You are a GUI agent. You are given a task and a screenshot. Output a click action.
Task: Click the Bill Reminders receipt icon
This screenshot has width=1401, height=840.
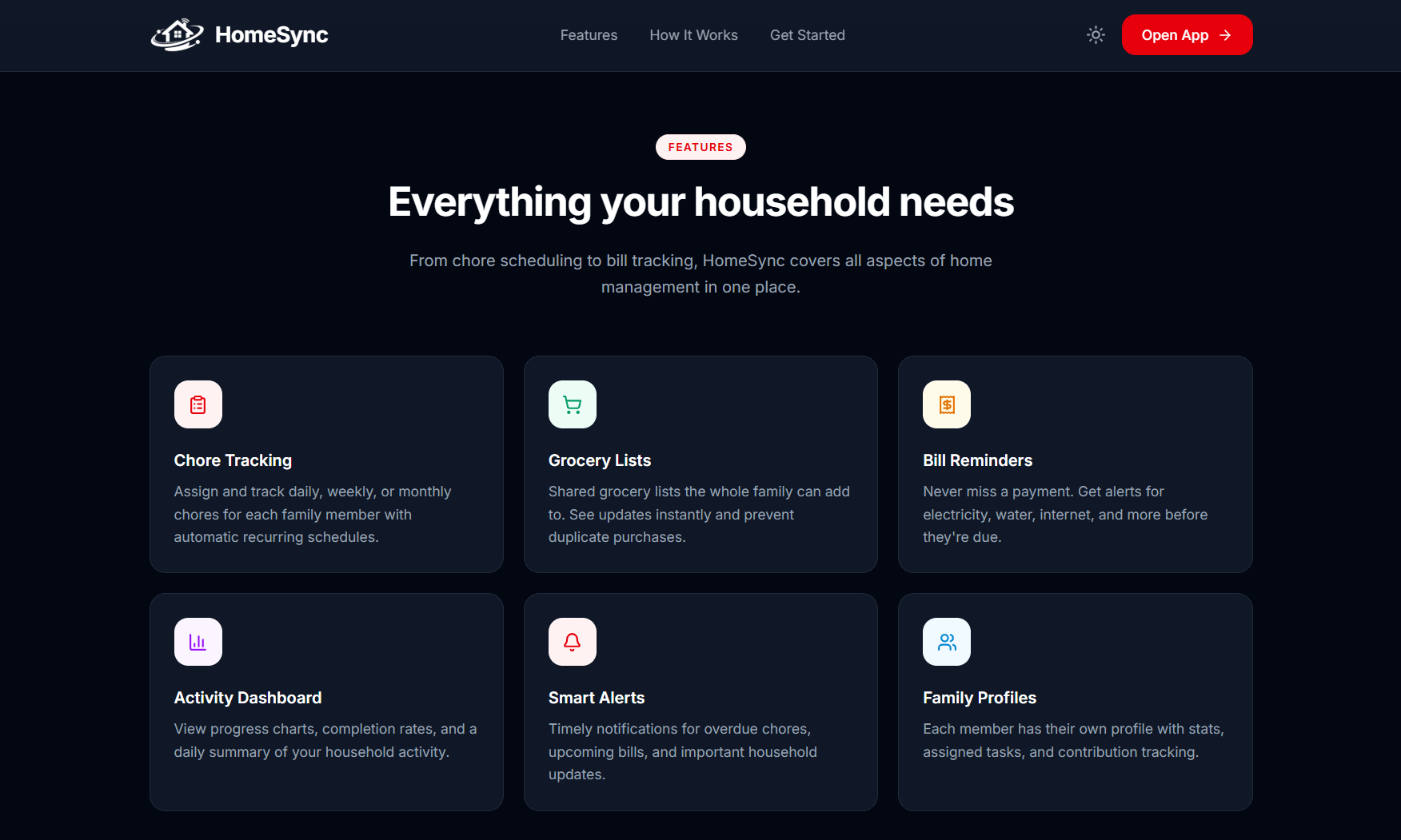click(x=946, y=404)
